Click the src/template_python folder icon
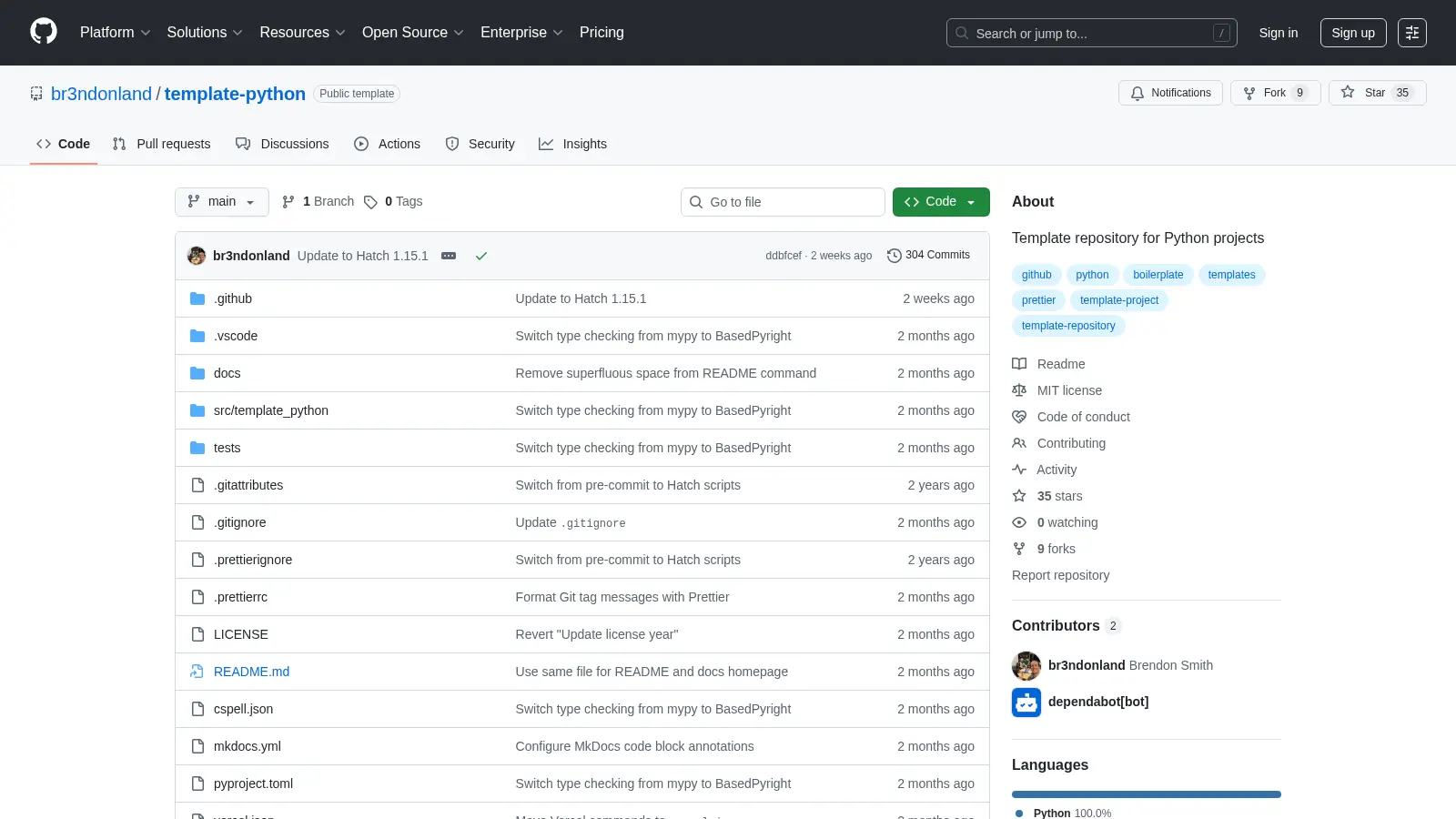The image size is (1456, 819). (197, 410)
